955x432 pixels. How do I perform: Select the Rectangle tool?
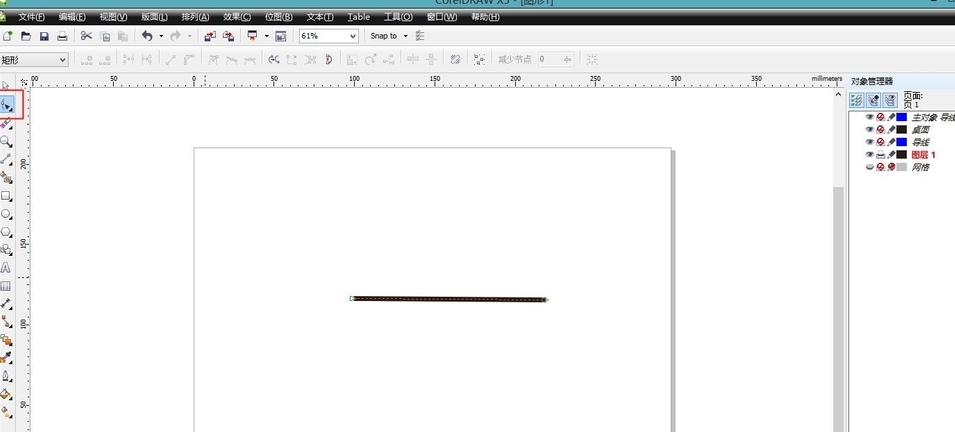click(6, 196)
